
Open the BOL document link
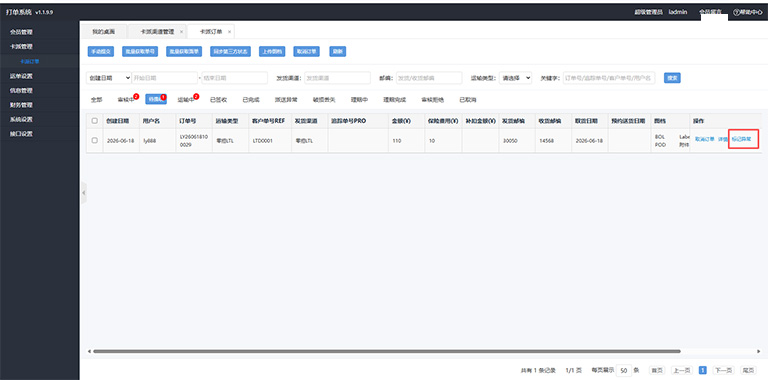[660, 137]
